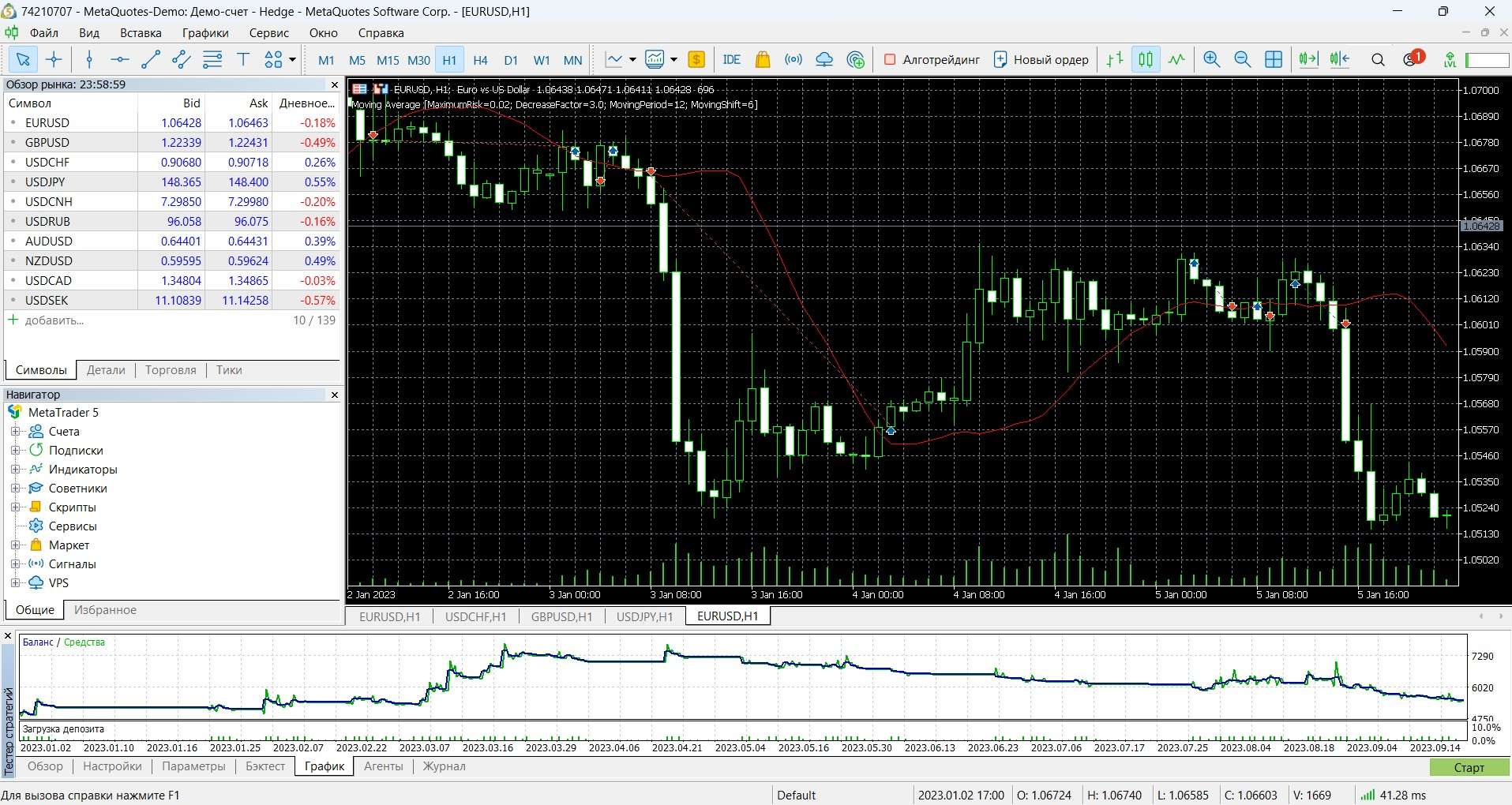The image size is (1512, 805).
Task: Draw a vertical line
Action: 89,59
